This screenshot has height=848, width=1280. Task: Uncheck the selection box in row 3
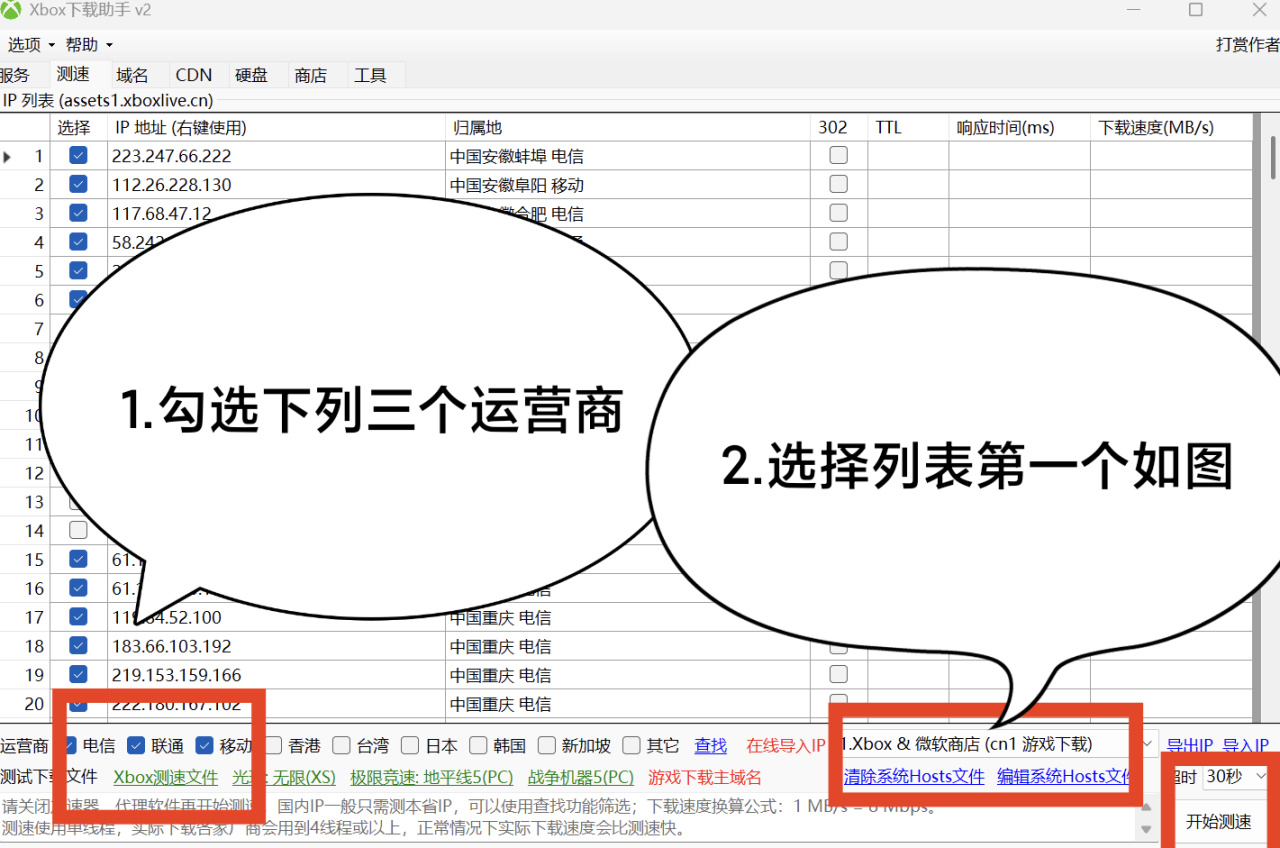pos(78,213)
